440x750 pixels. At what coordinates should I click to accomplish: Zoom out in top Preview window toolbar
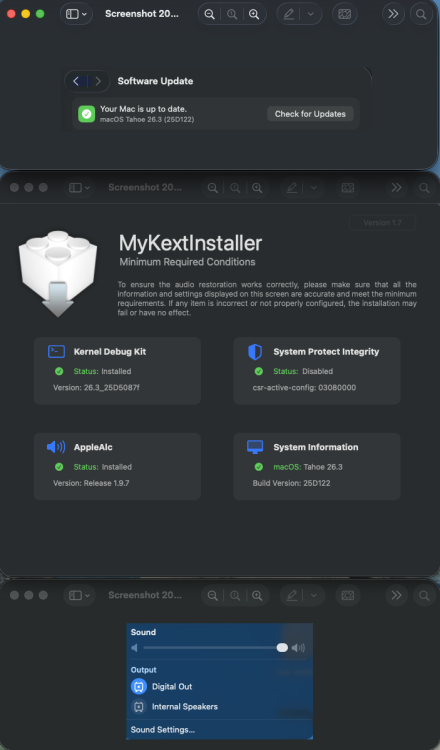coord(209,14)
